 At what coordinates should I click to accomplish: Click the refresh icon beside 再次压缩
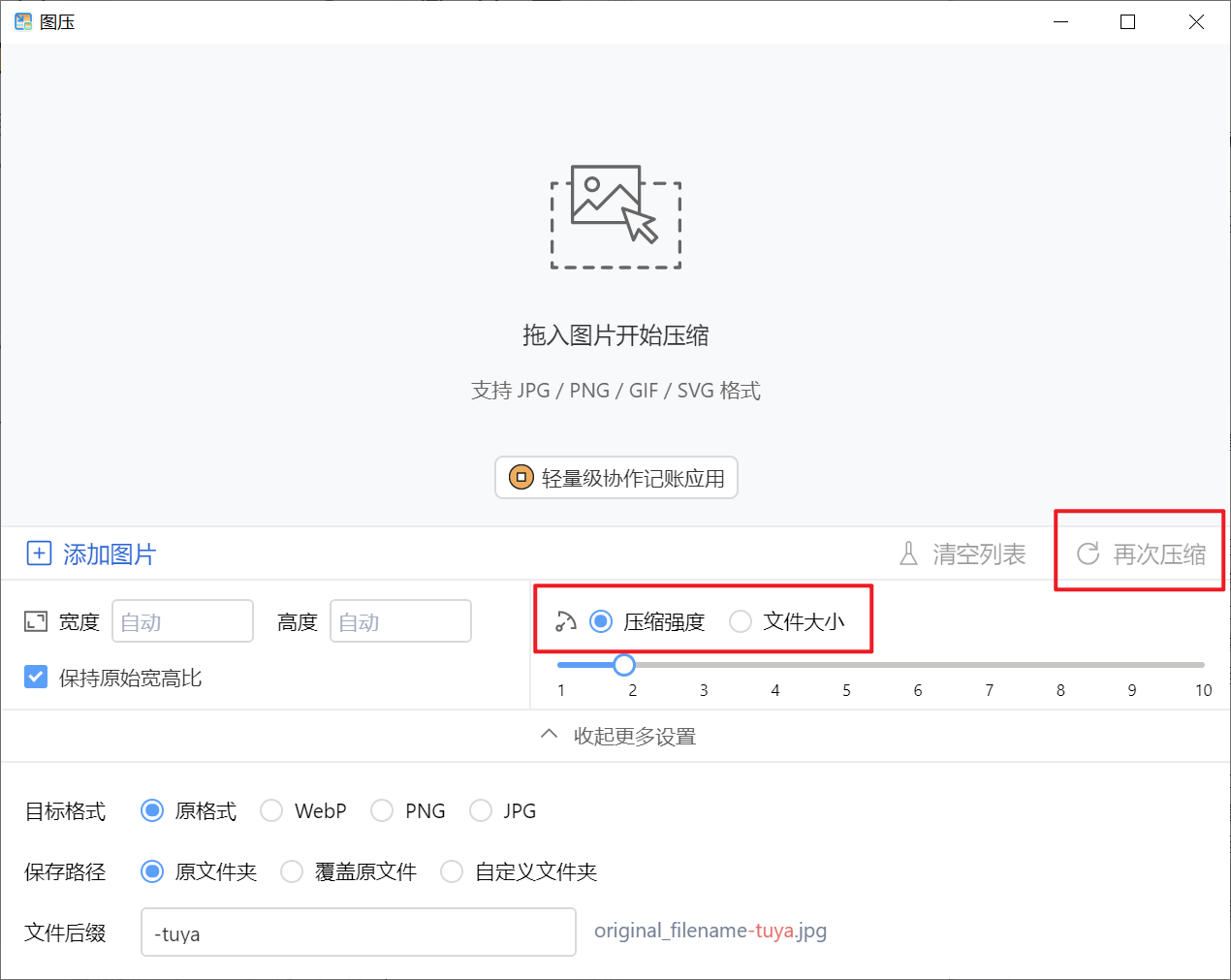tap(1089, 553)
